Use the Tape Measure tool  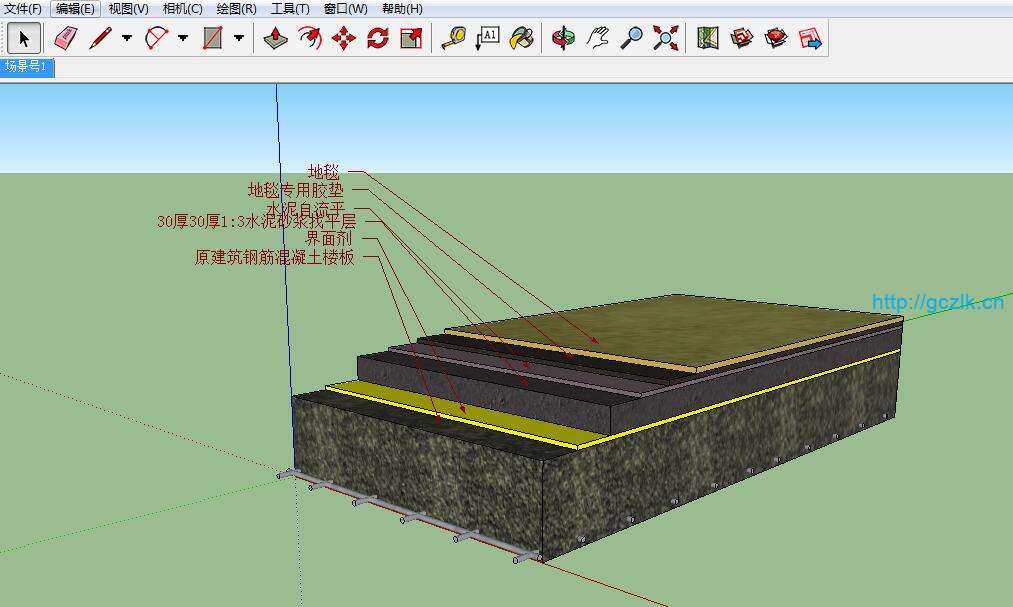453,39
